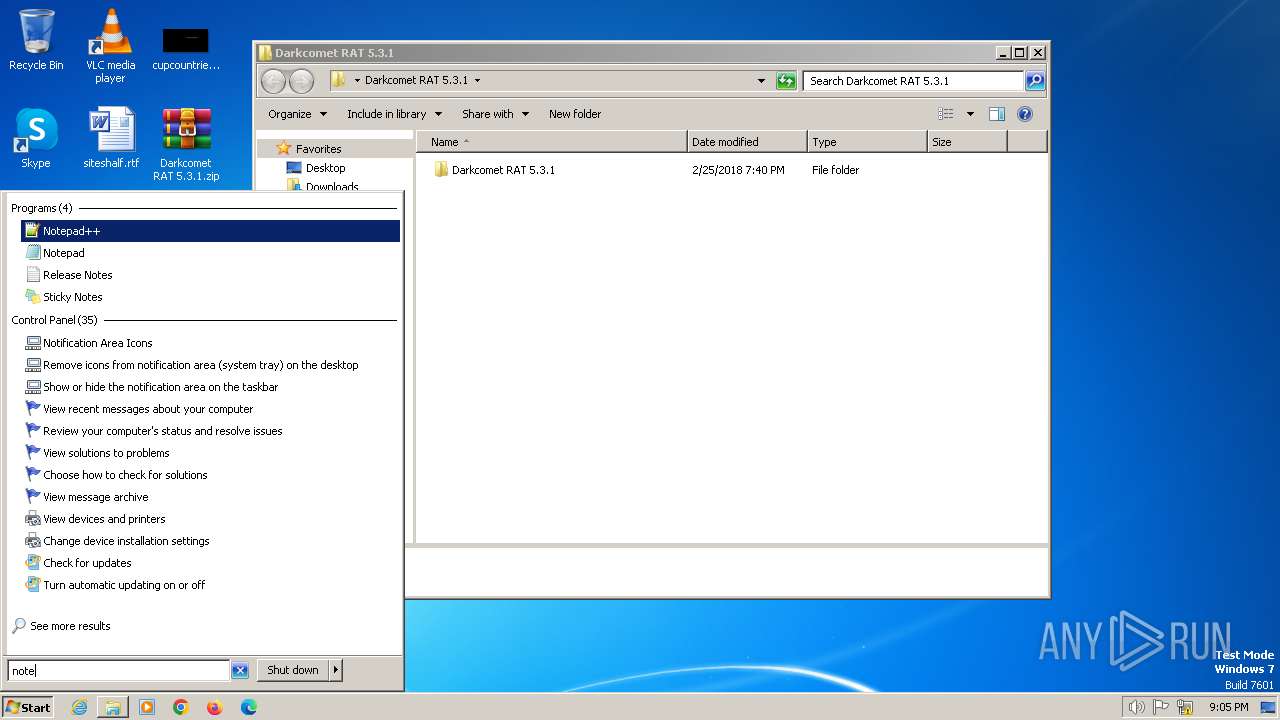Open the Organize menu
The height and width of the screenshot is (720, 1280).
(x=297, y=114)
